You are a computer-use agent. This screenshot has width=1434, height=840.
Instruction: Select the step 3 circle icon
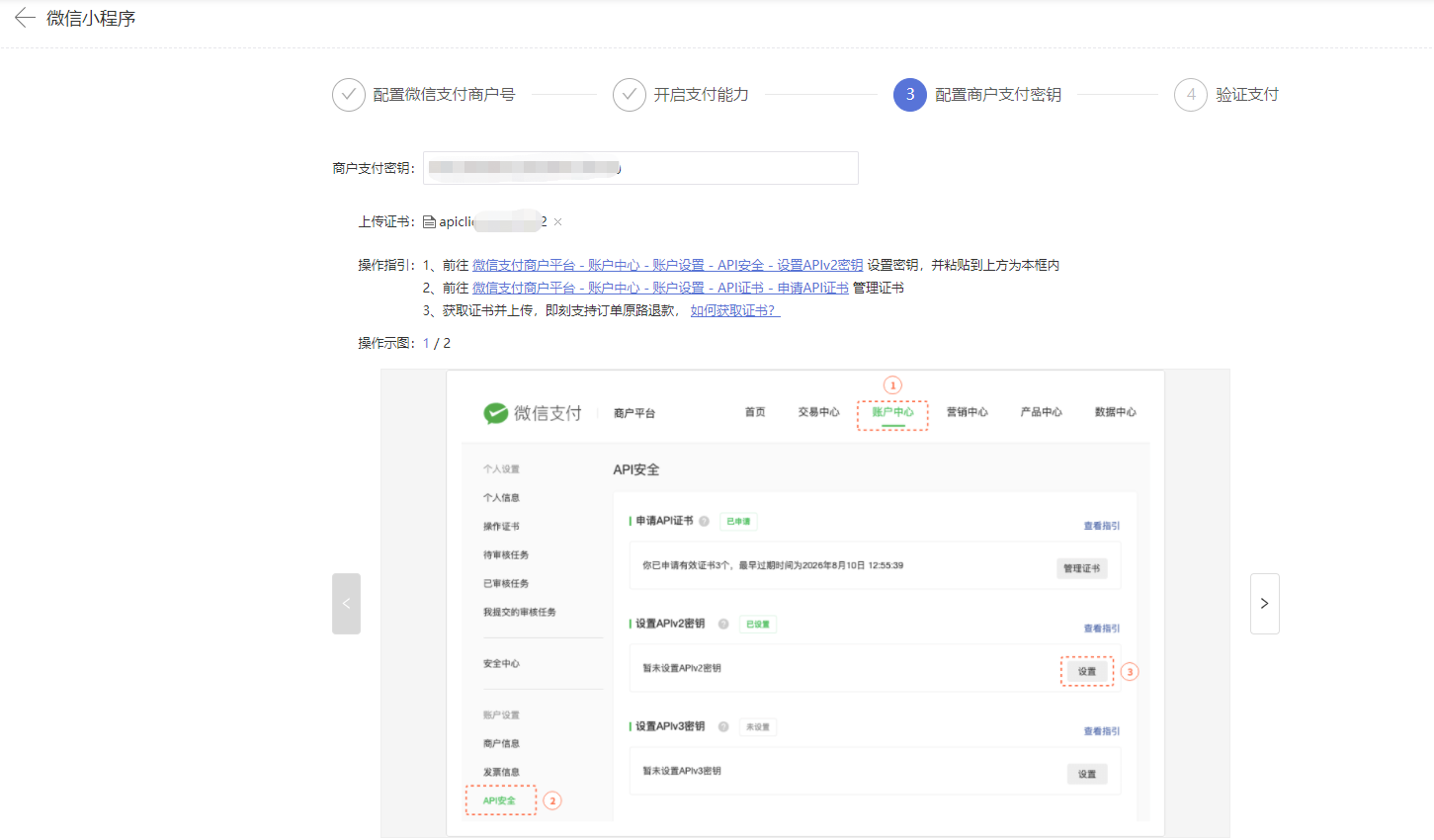pyautogui.click(x=909, y=95)
